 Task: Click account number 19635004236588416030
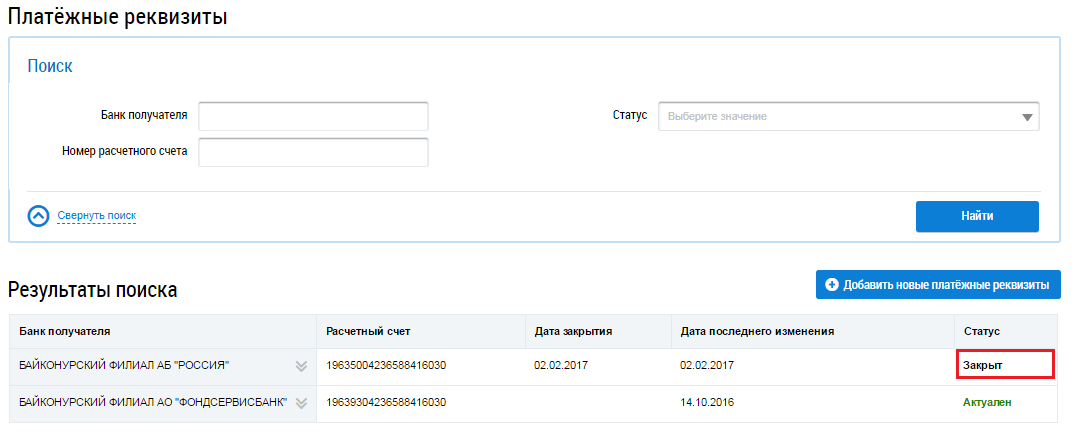[386, 366]
